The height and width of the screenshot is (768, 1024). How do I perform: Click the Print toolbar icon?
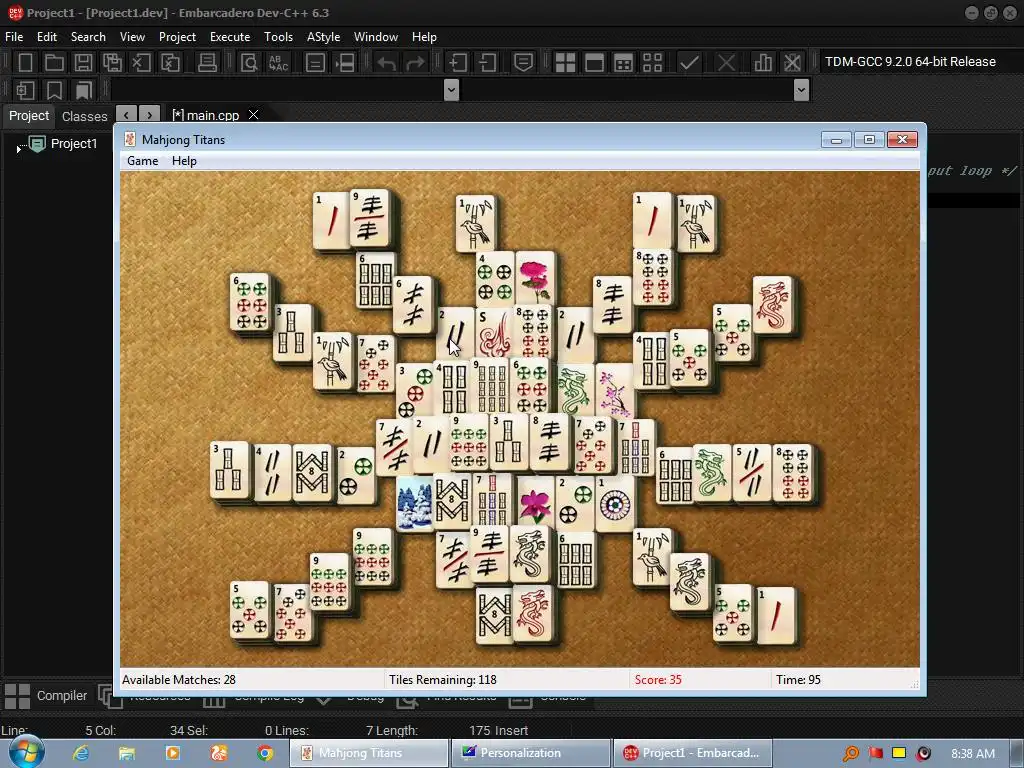pyautogui.click(x=207, y=63)
